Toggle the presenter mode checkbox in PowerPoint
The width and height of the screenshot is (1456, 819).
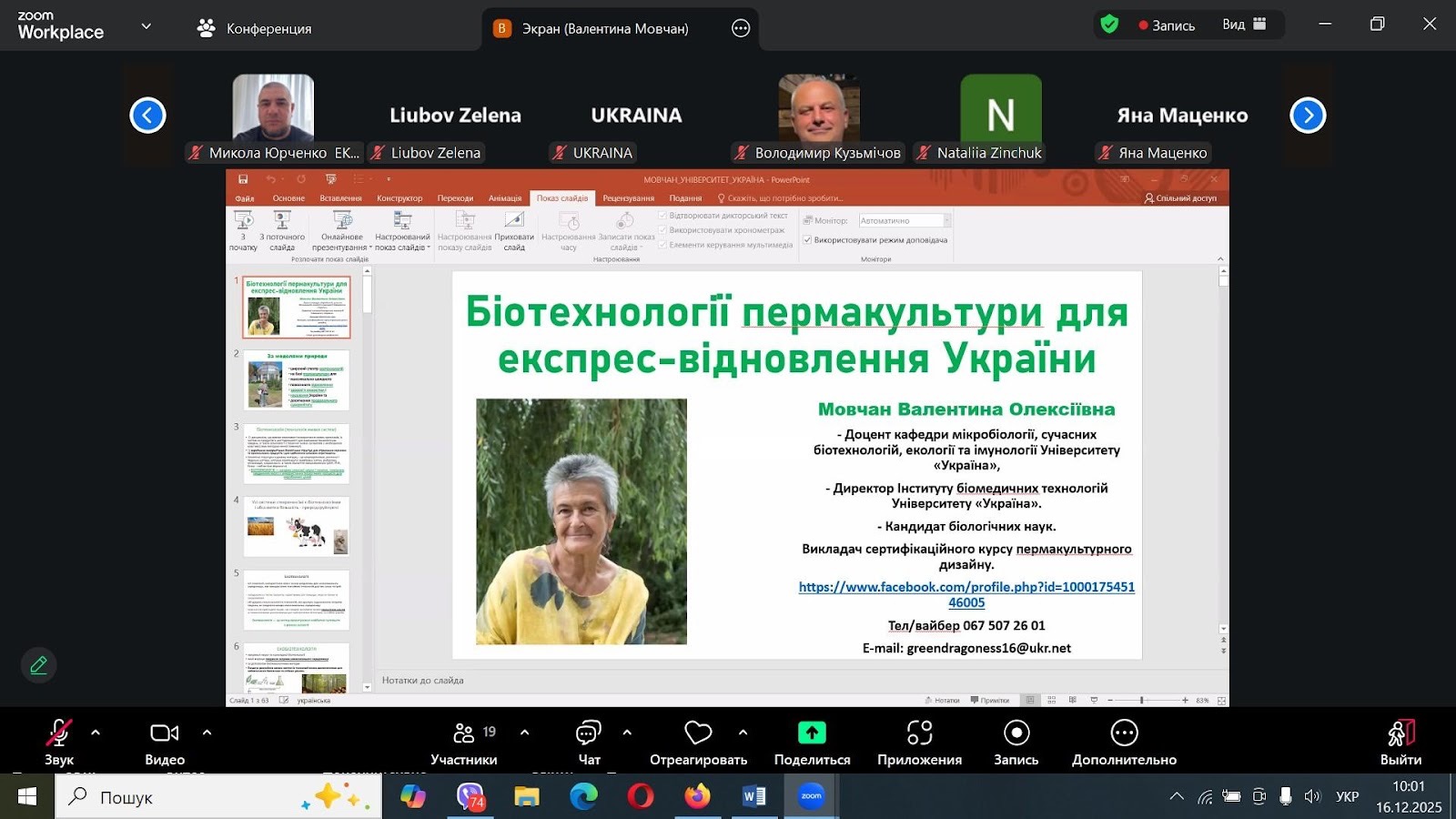(x=807, y=240)
